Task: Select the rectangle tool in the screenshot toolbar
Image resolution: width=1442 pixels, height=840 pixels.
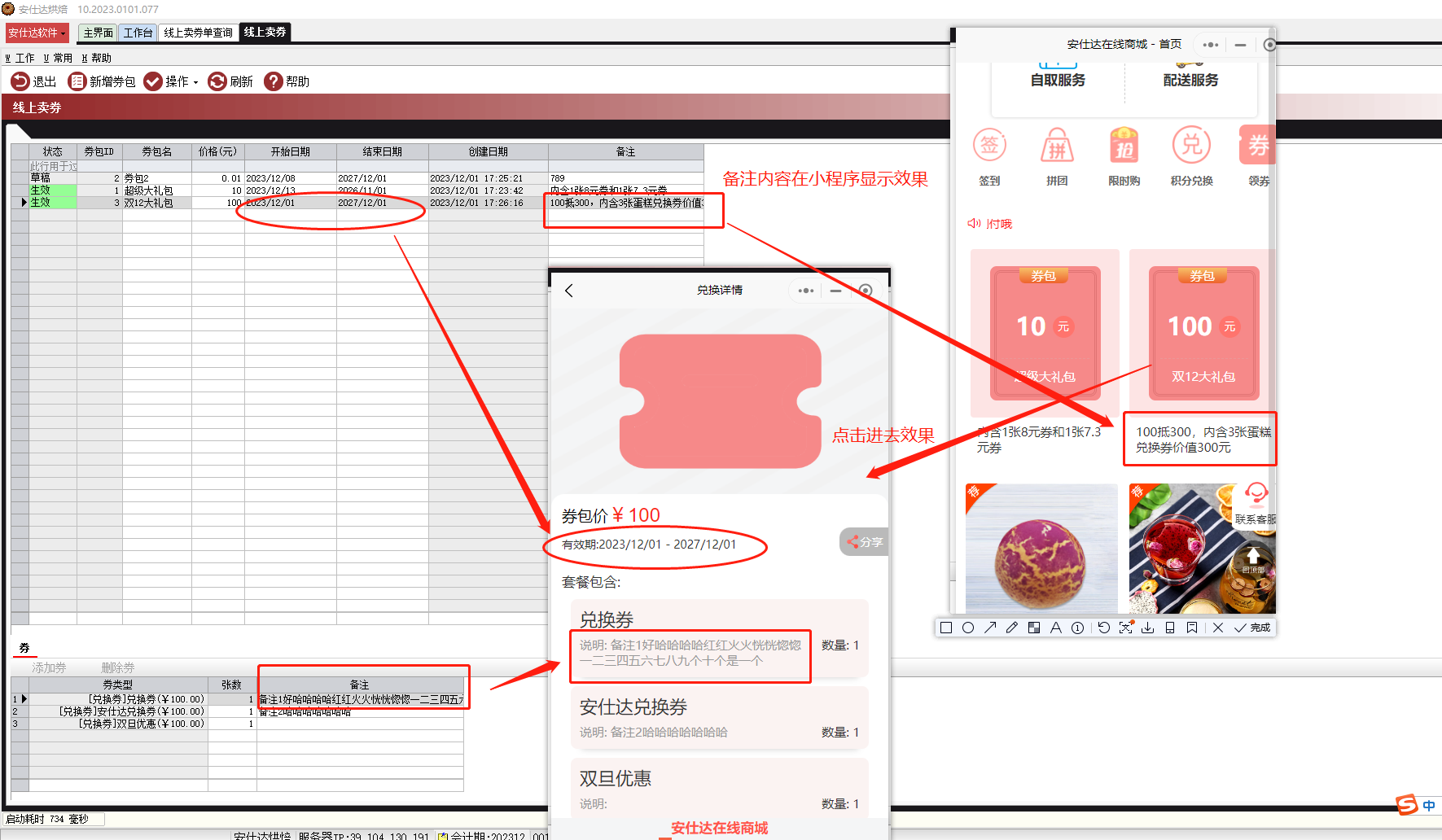Action: click(946, 628)
